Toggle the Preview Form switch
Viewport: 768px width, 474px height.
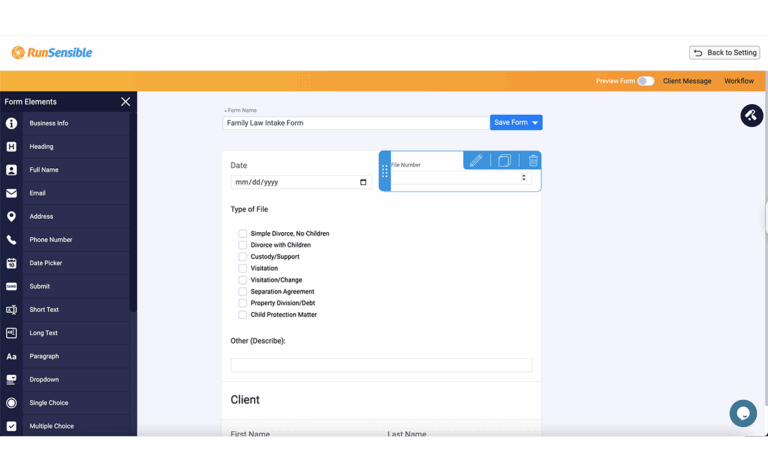(x=645, y=81)
